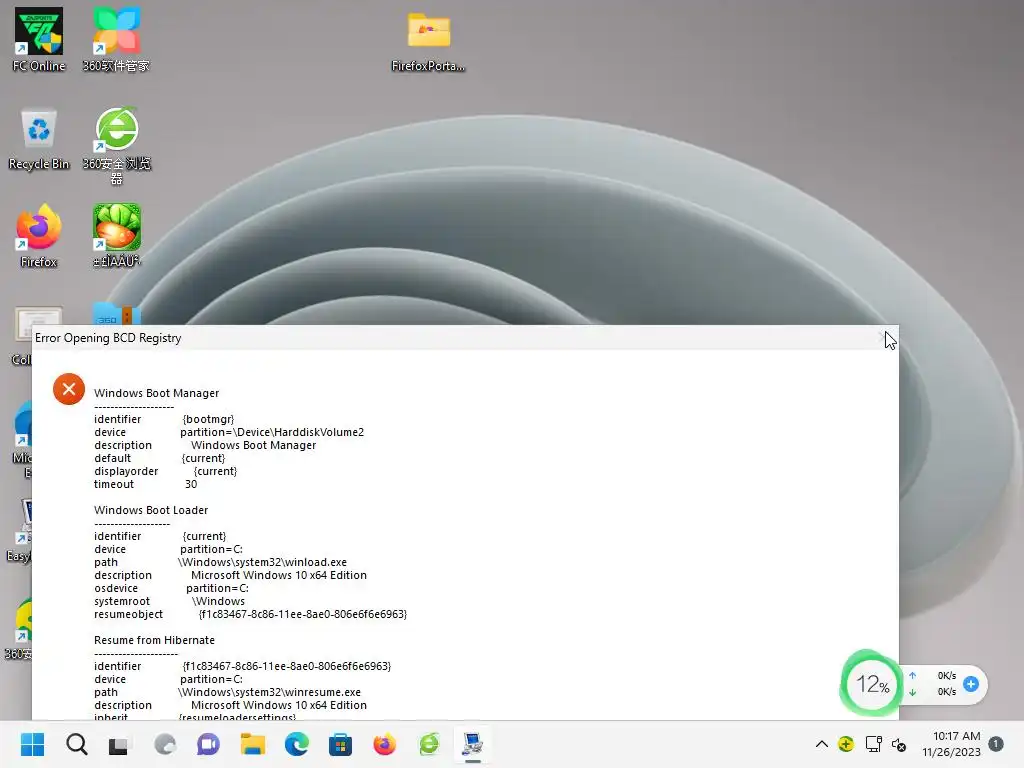1024x768 pixels.
Task: Click the green 360 tray icon
Action: [x=846, y=744]
